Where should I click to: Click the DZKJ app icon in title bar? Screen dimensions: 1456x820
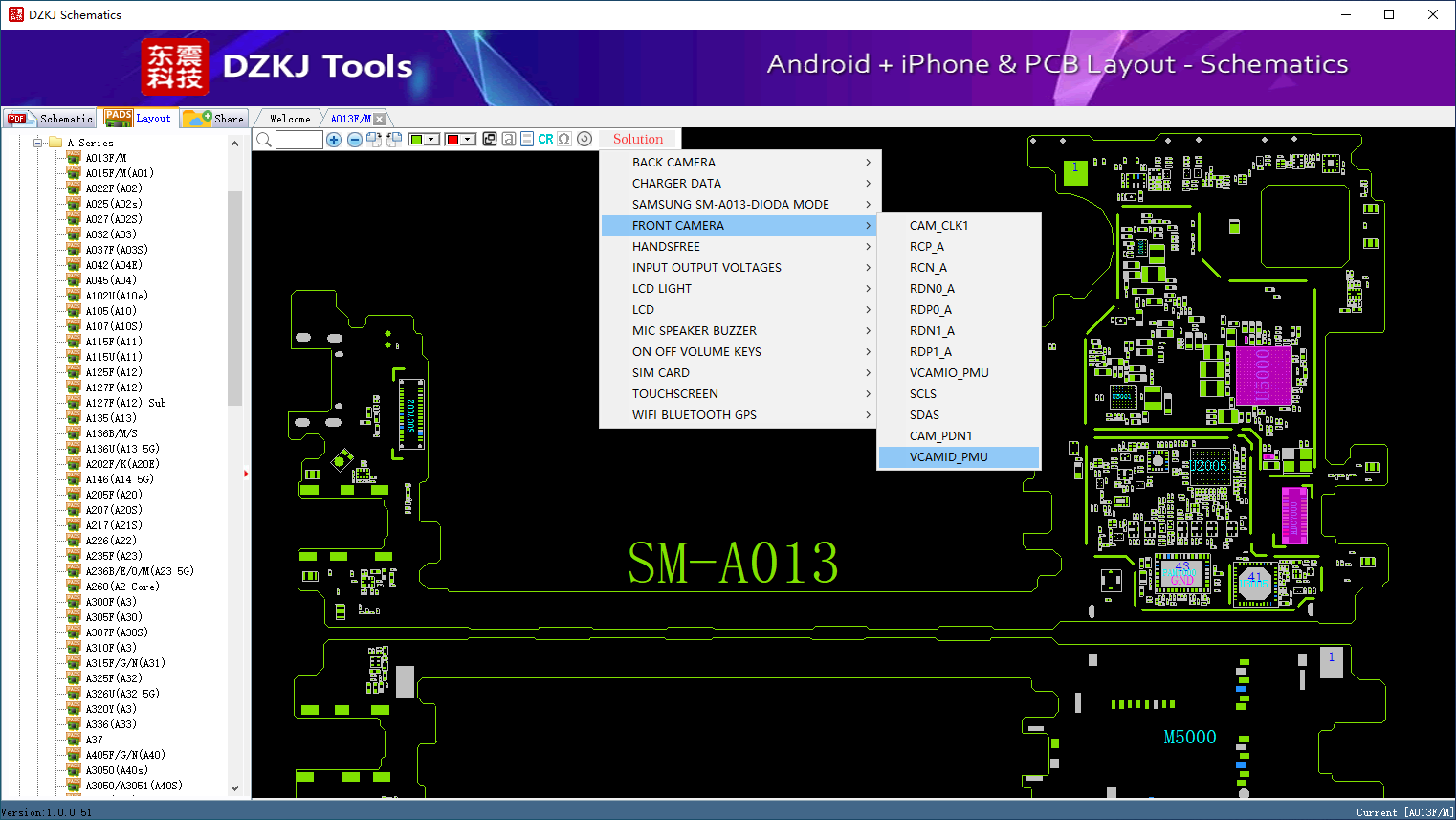click(15, 14)
